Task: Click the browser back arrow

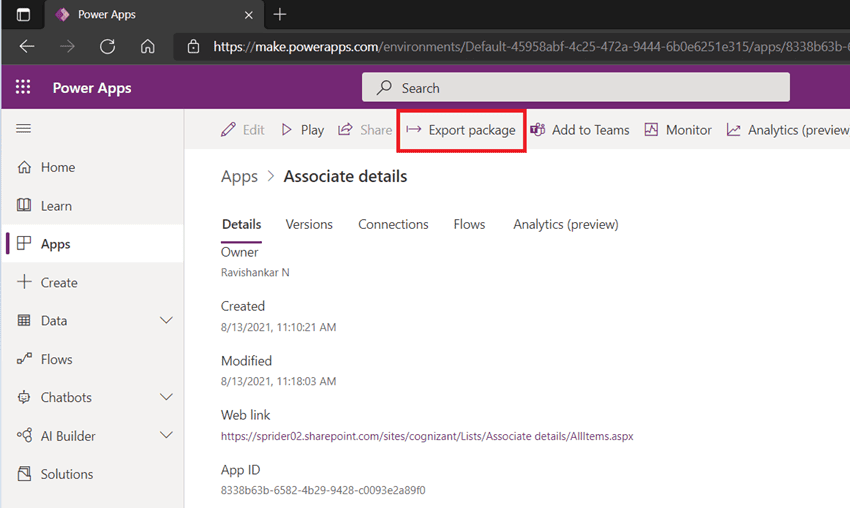Action: [x=27, y=46]
